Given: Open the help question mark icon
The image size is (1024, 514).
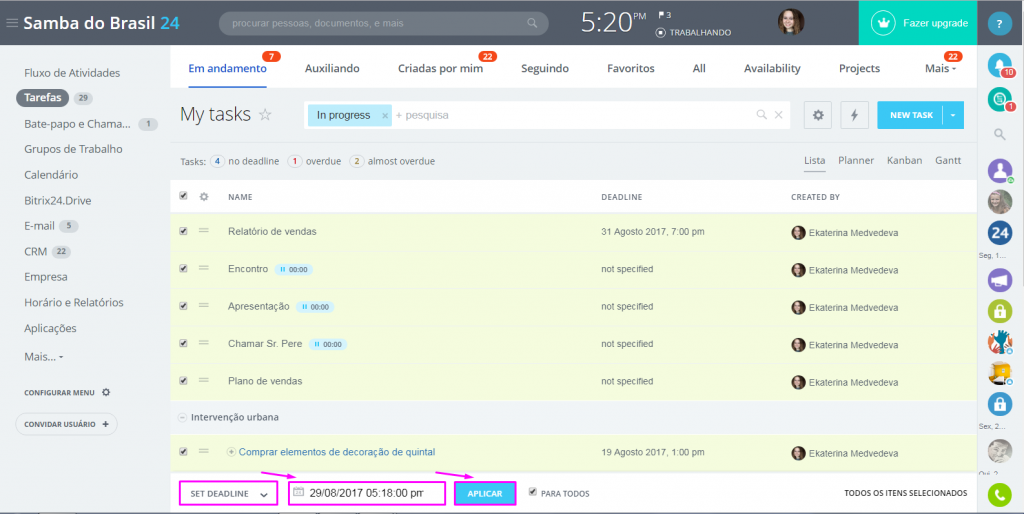Looking at the screenshot, I should click(999, 24).
